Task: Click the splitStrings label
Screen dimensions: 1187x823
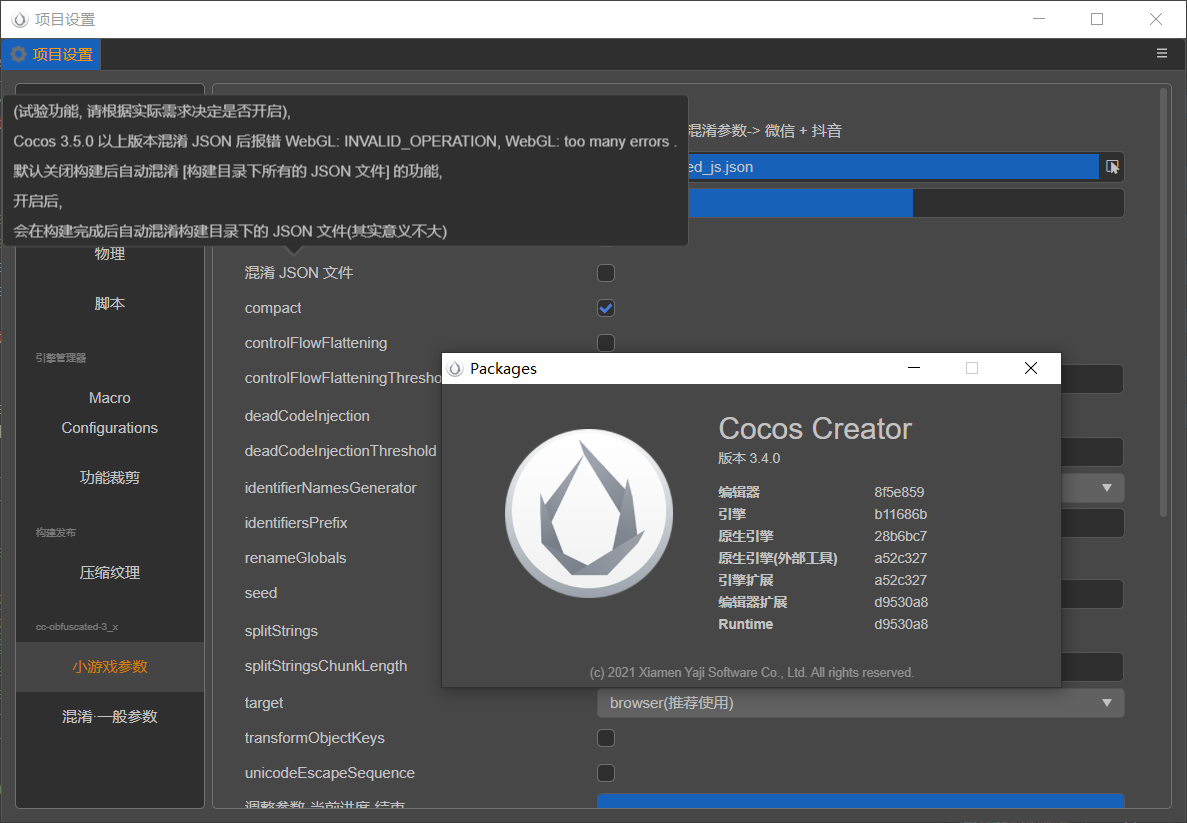Action: click(x=281, y=631)
